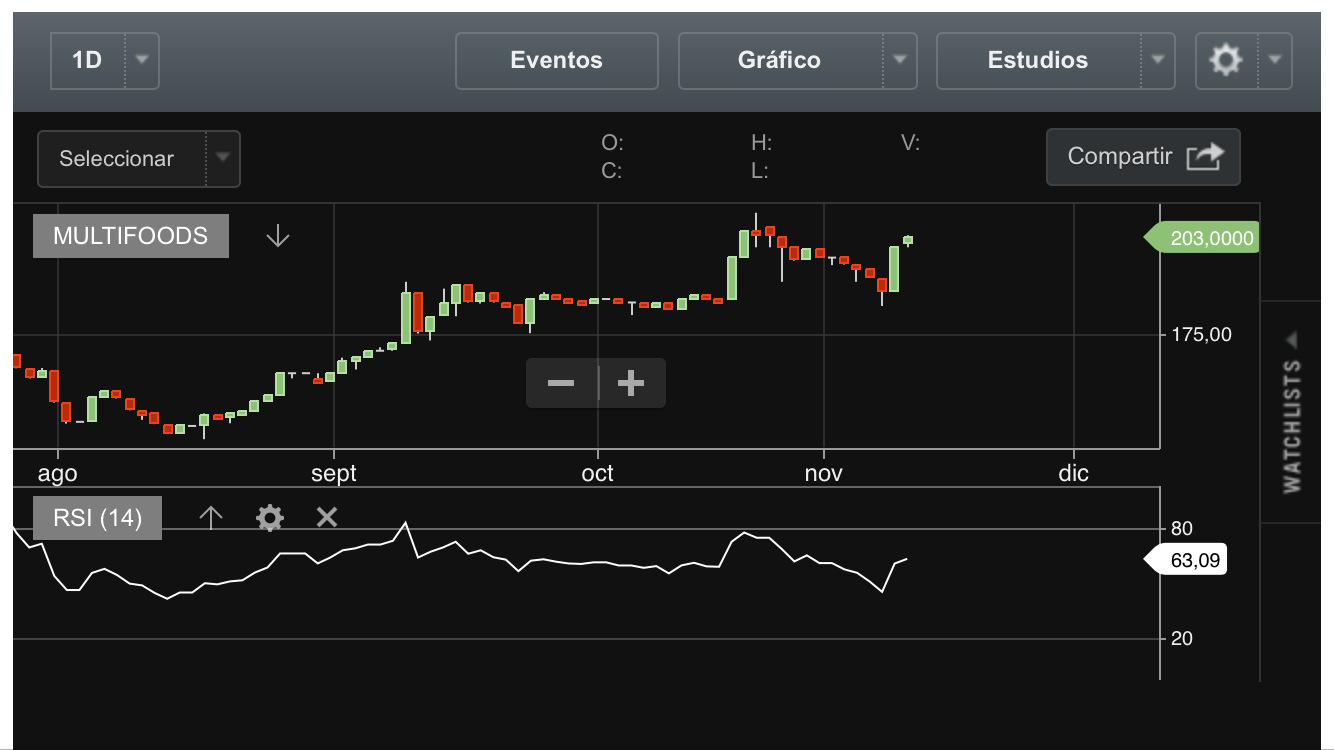Expand the 1D timeframe dropdown arrow
The image size is (1334, 750).
click(141, 60)
